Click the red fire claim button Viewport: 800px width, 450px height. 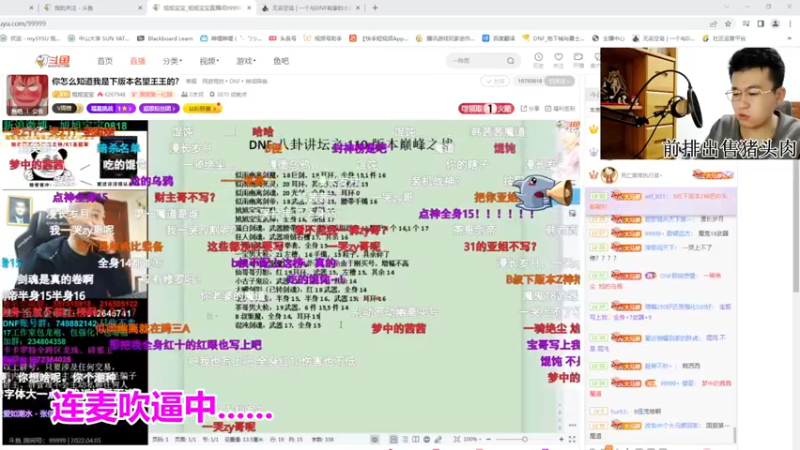486,109
